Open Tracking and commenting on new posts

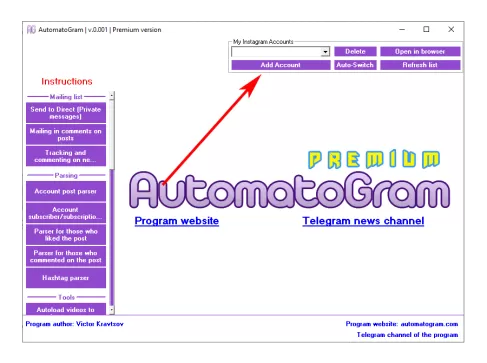(x=66, y=156)
